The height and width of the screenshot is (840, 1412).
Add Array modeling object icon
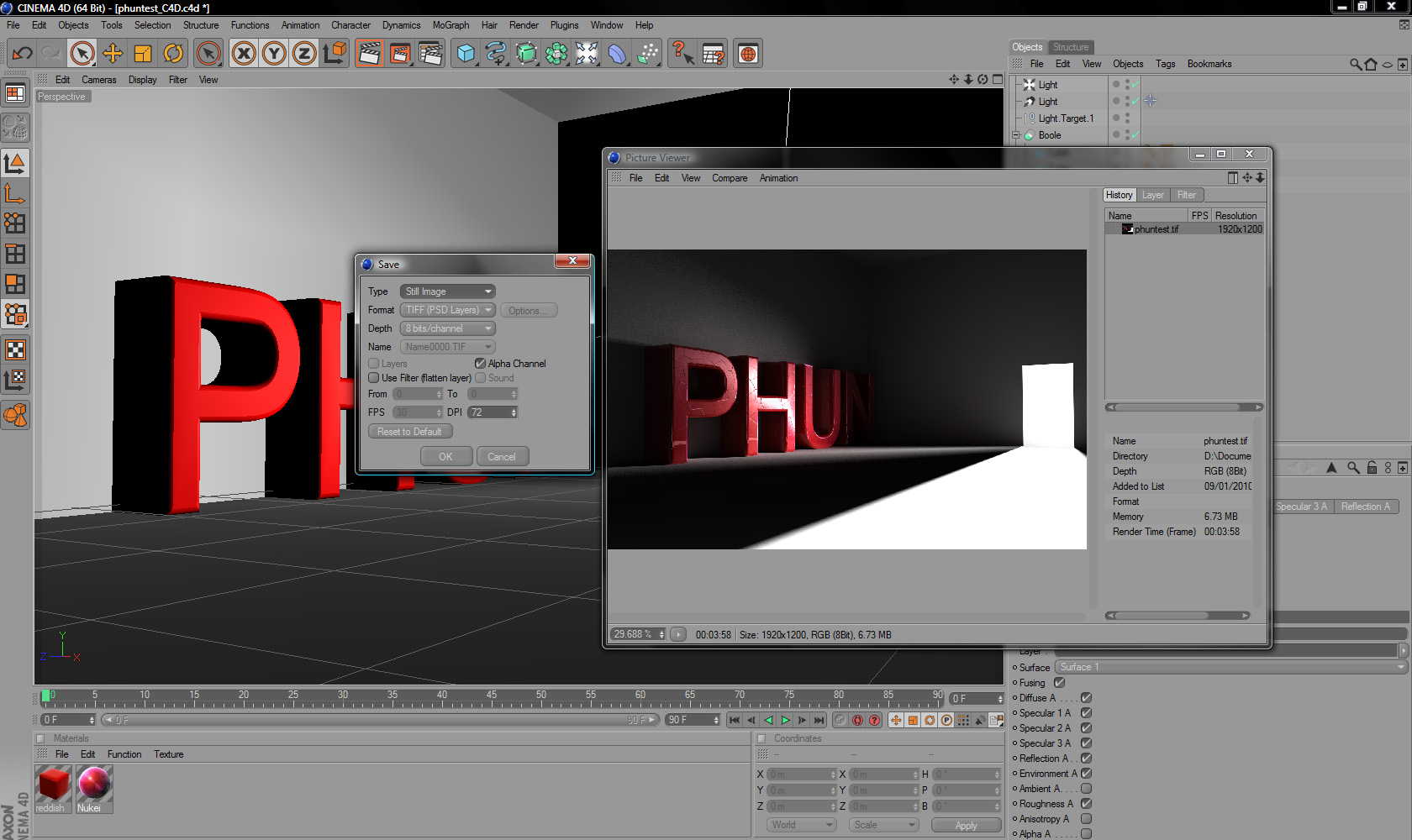click(x=556, y=54)
